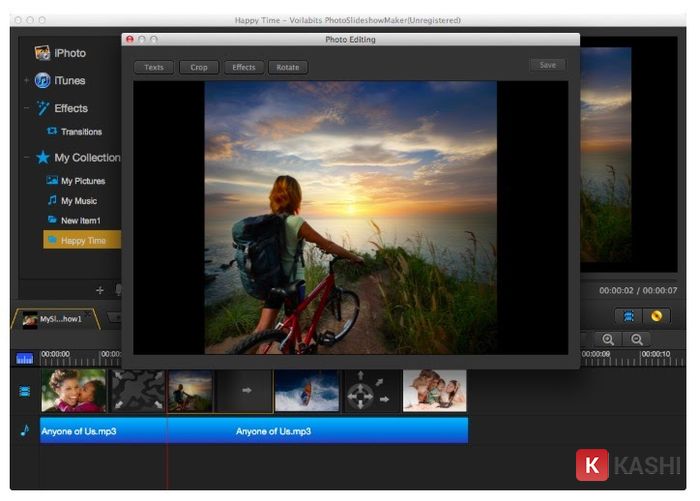The width and height of the screenshot is (700, 501).
Task: Click the gold disc burn icon
Action: pyautogui.click(x=656, y=315)
